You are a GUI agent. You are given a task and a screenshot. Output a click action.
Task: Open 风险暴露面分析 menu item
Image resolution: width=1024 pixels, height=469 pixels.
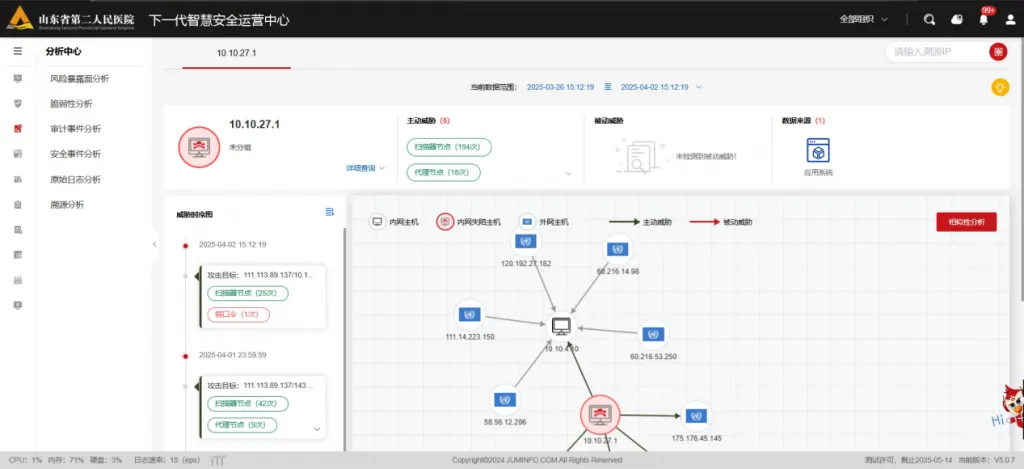(79, 78)
